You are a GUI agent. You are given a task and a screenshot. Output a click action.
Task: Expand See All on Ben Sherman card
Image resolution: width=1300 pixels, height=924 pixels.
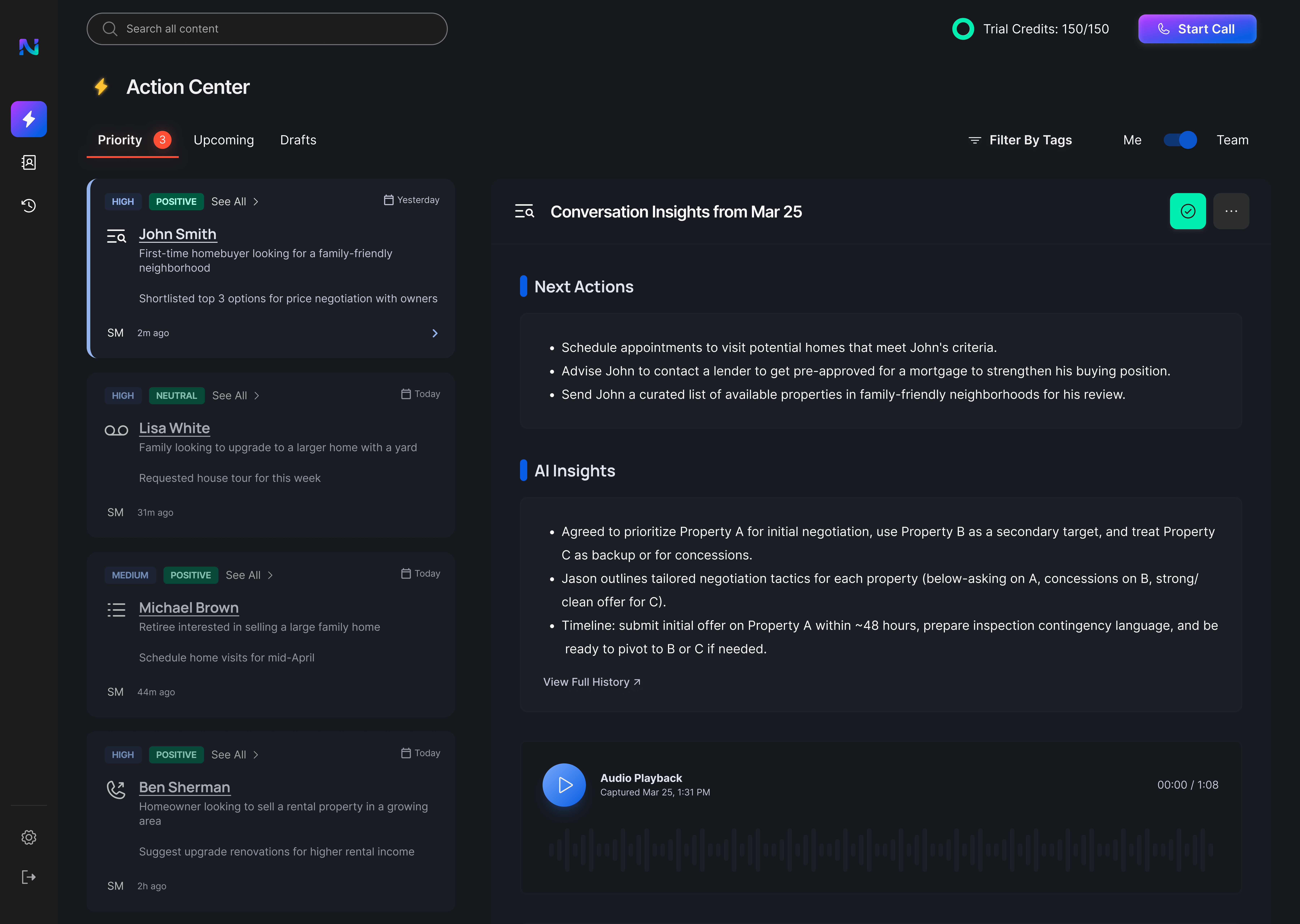pyautogui.click(x=235, y=755)
